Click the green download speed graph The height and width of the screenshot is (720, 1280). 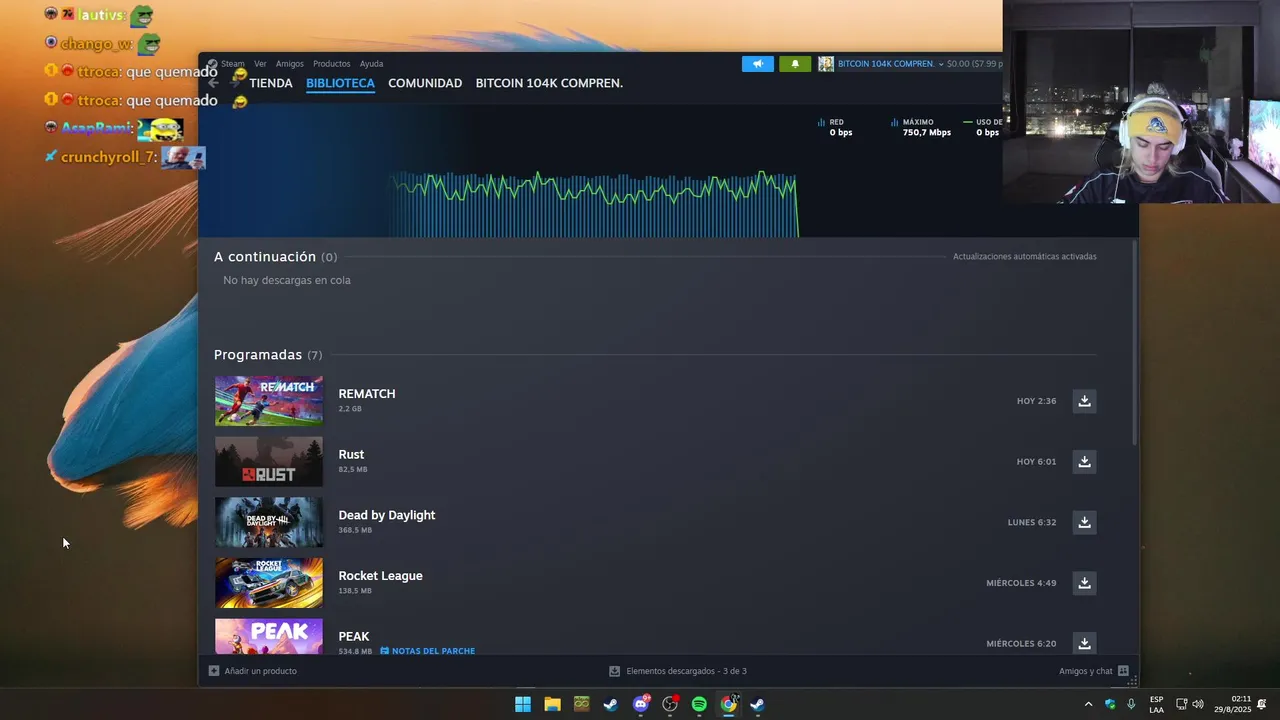[595, 204]
